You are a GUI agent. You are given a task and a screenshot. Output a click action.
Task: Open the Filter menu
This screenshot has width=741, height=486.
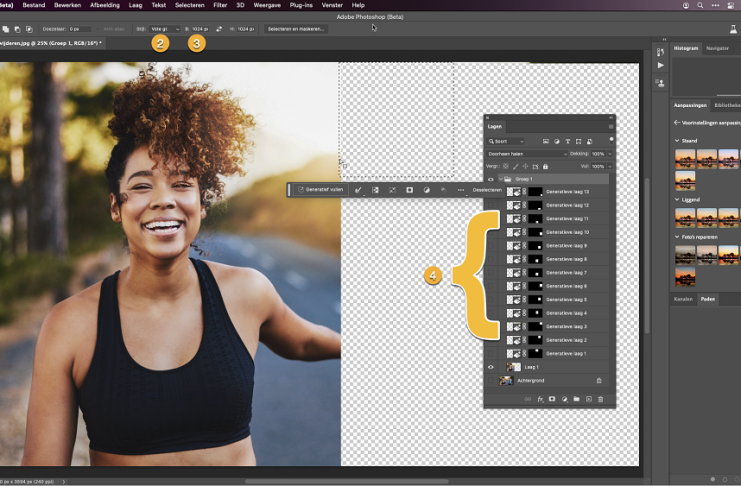[x=220, y=5]
